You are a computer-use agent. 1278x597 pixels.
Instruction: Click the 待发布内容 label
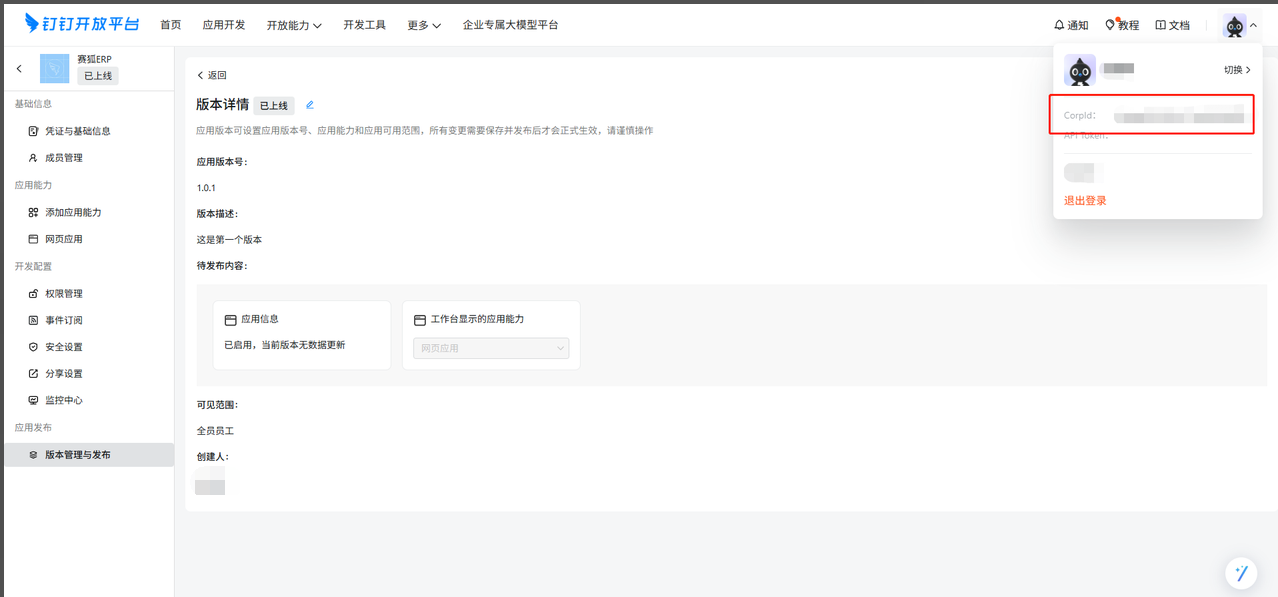point(222,266)
